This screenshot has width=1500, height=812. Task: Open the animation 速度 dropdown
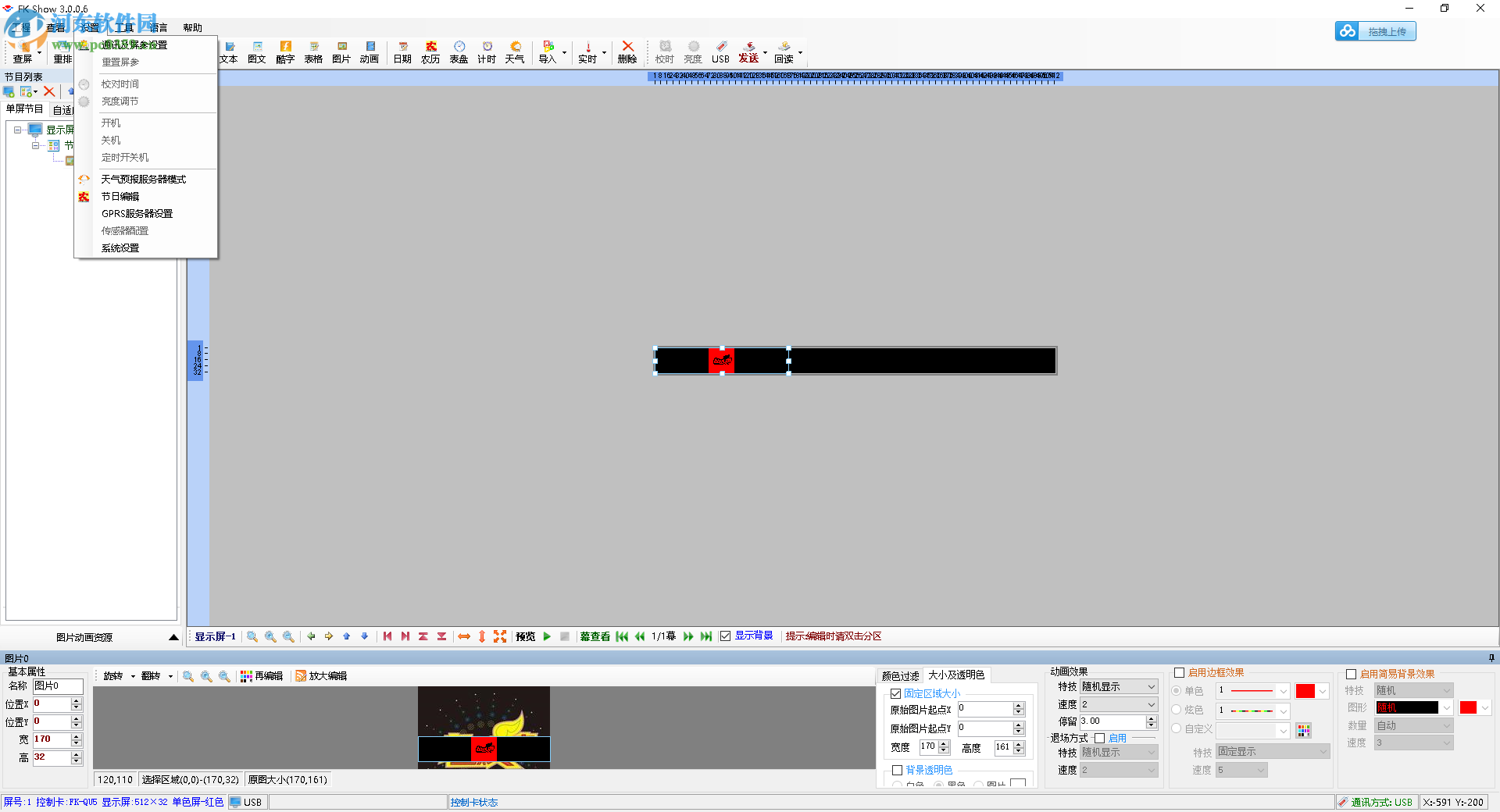[x=1119, y=704]
